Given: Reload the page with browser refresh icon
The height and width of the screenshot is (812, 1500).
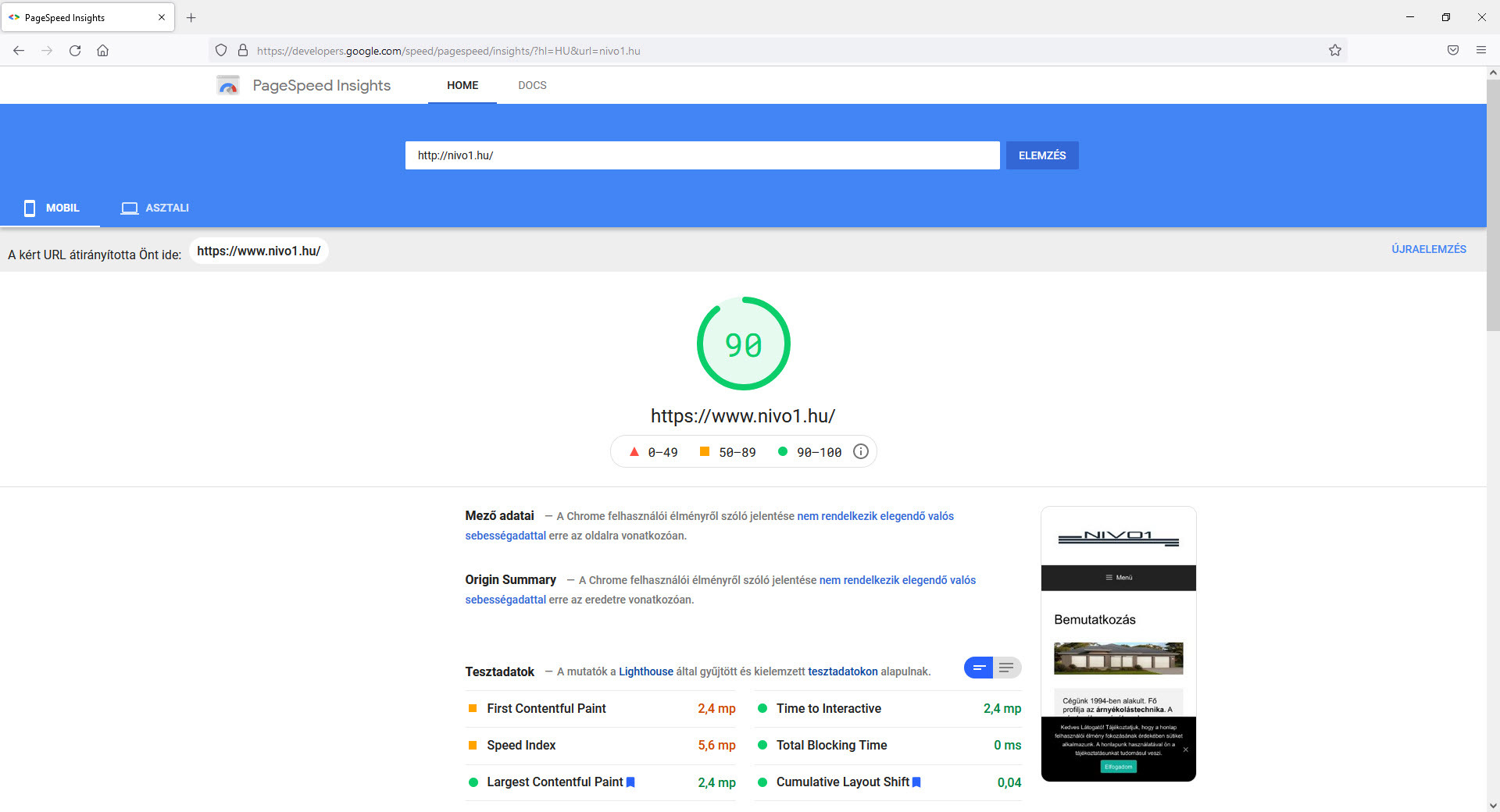Looking at the screenshot, I should pyautogui.click(x=75, y=51).
